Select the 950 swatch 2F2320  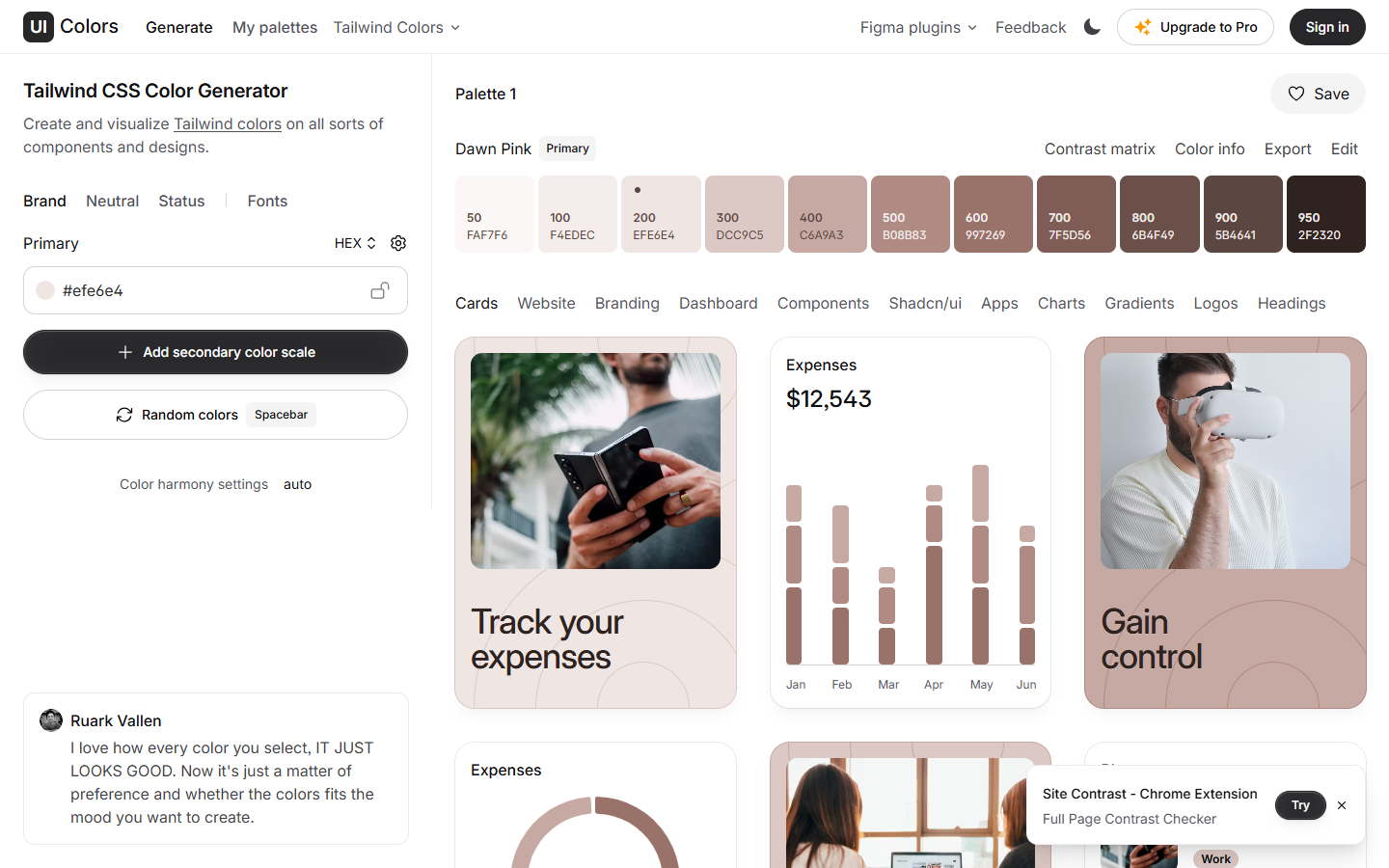(1326, 214)
